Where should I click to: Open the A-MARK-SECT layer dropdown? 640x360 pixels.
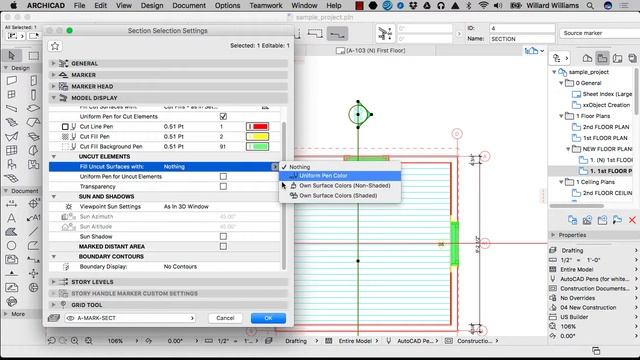(130, 318)
